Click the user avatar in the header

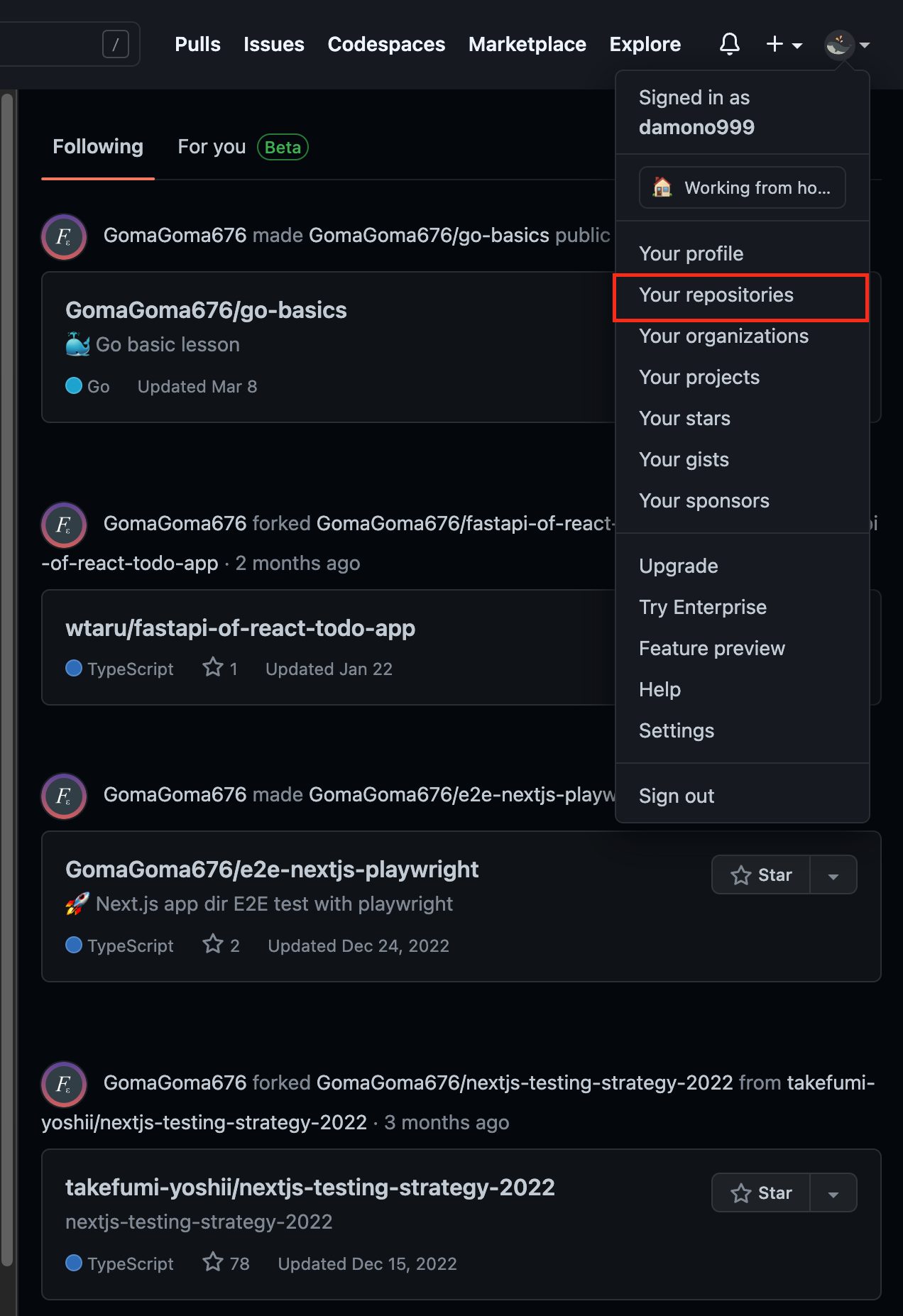pos(840,44)
